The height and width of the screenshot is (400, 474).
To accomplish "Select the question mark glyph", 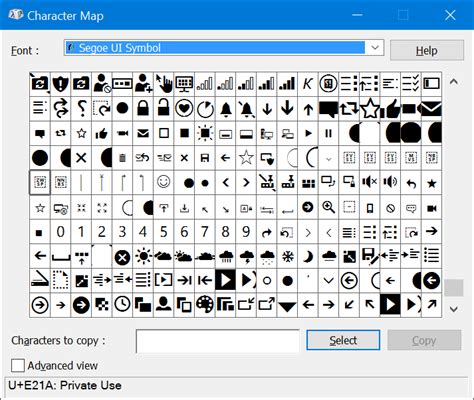I will tap(81, 109).
